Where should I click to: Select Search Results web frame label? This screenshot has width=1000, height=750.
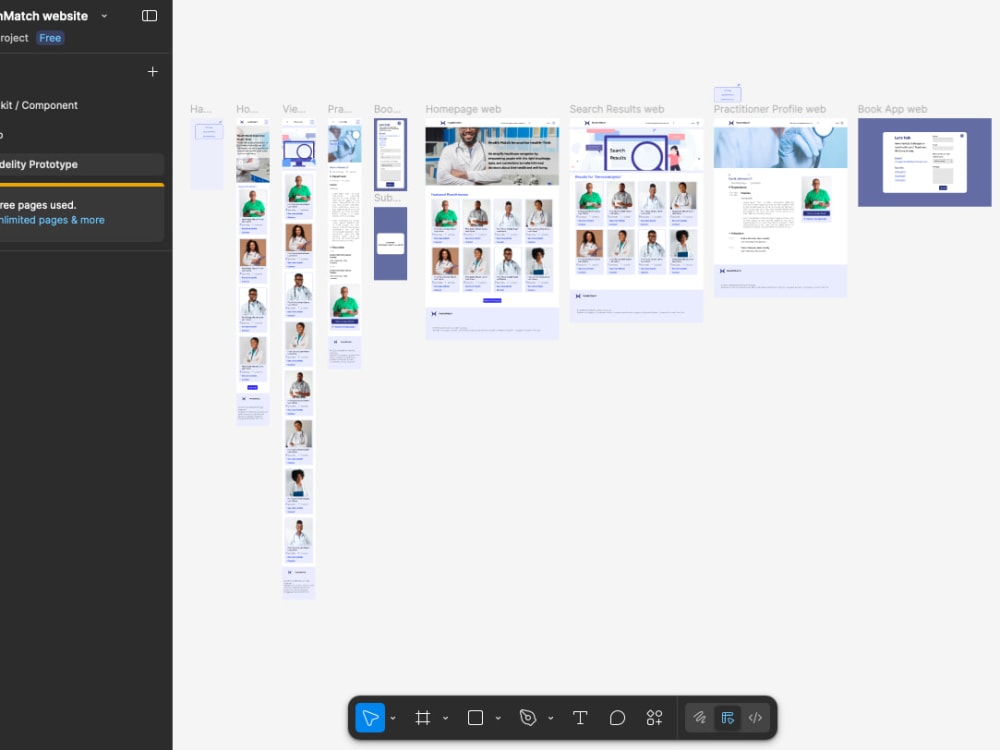click(617, 109)
